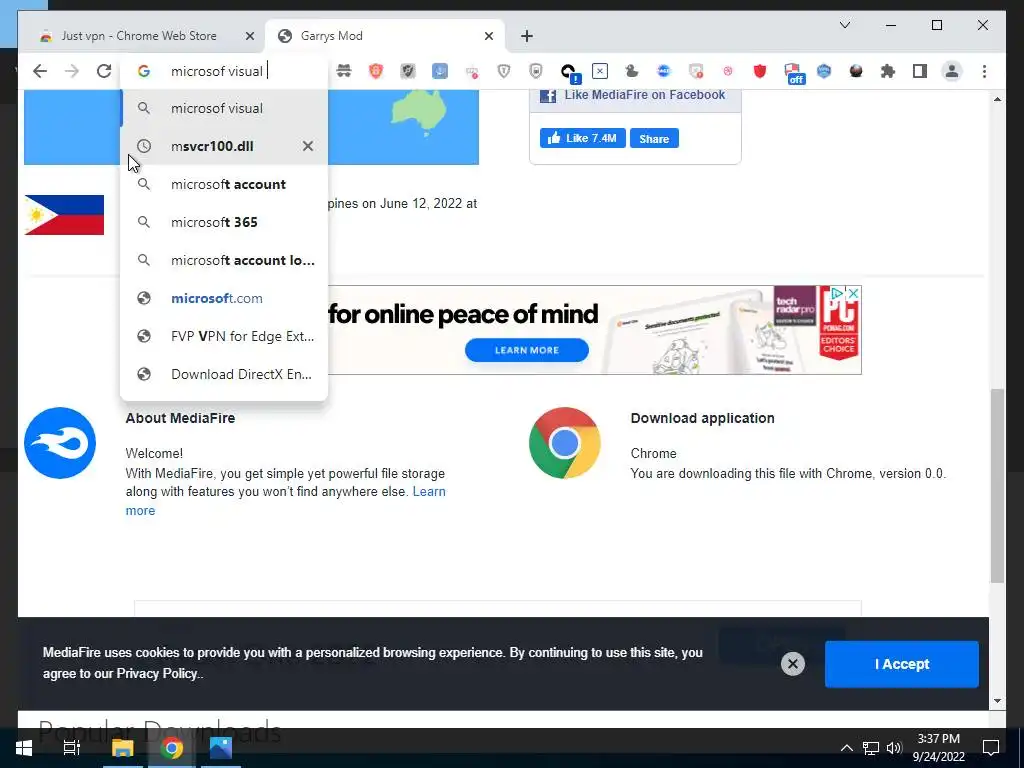Accept cookies with I Accept button
This screenshot has height=768, width=1024.
click(901, 664)
